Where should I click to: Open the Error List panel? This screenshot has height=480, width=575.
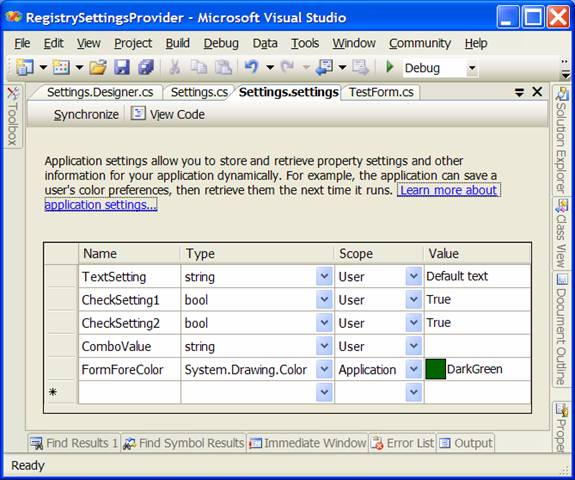402,443
